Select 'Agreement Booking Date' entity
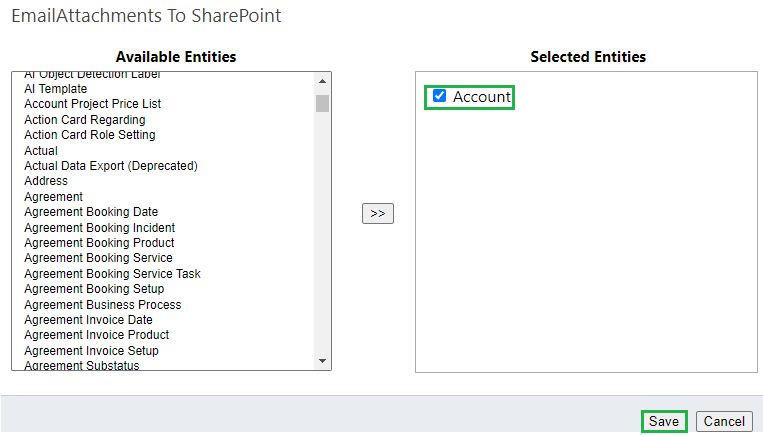The height and width of the screenshot is (435, 763). 91,212
